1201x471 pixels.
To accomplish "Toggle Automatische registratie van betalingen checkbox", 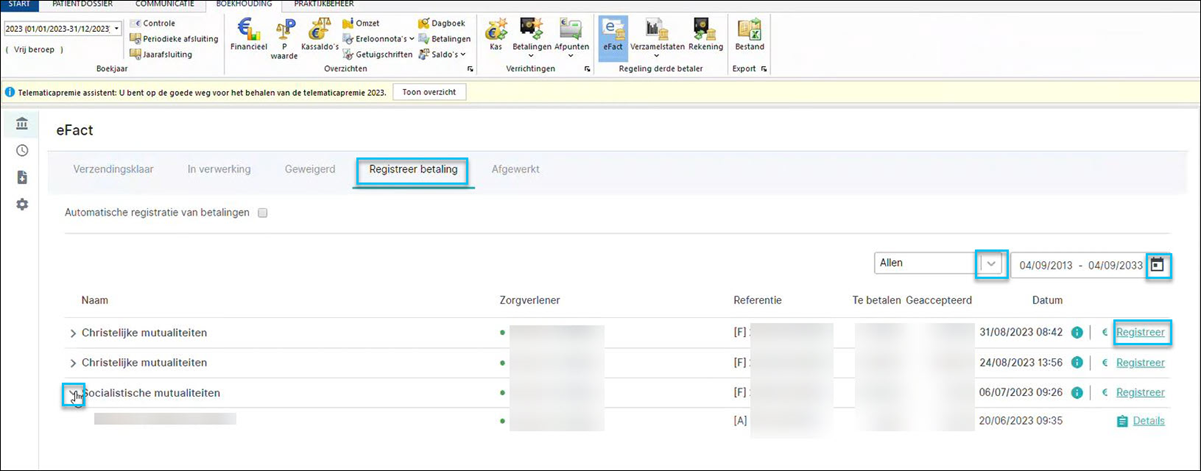I will tap(262, 213).
